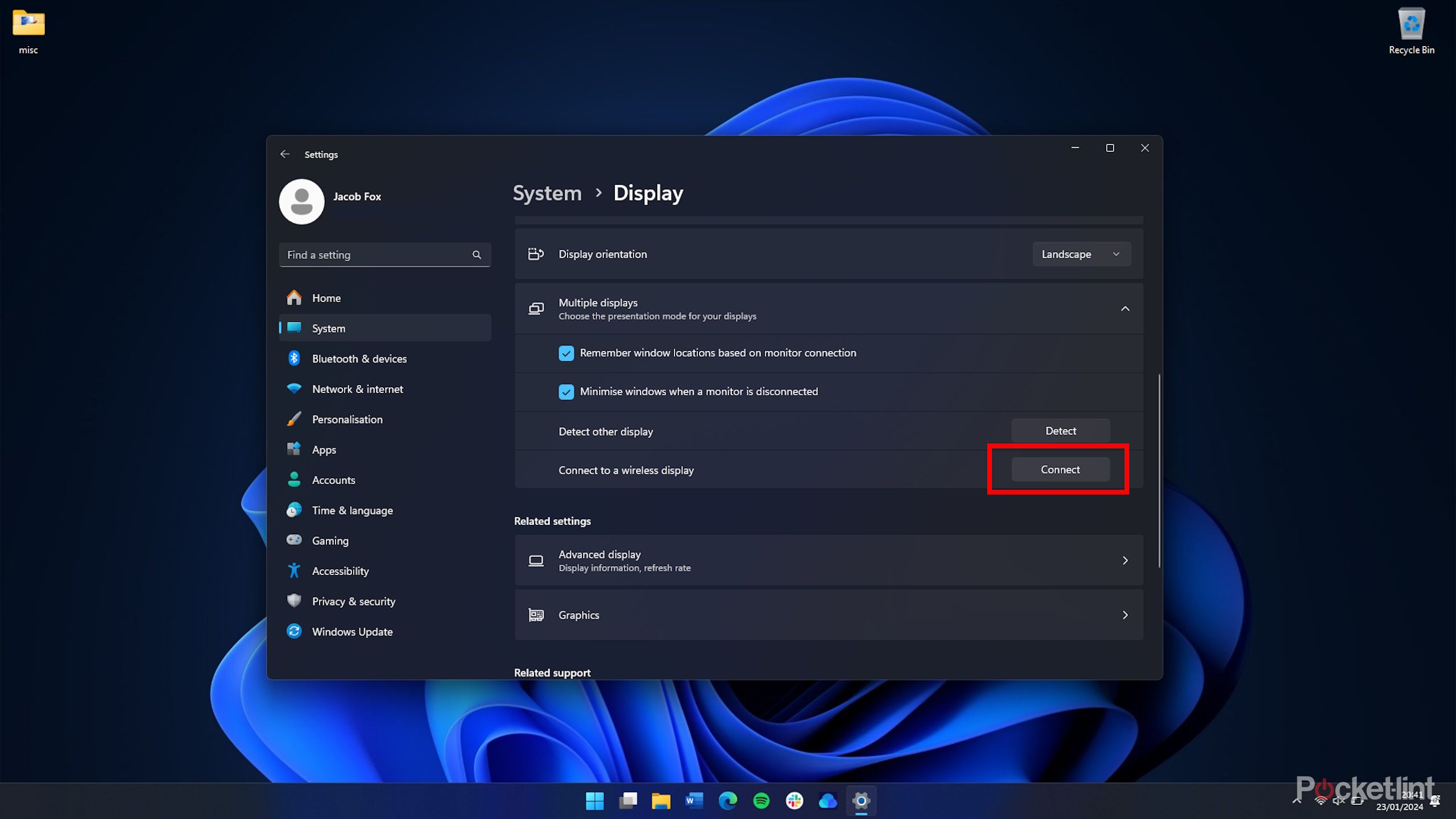
Task: Click the back arrow in Settings
Action: click(x=285, y=154)
